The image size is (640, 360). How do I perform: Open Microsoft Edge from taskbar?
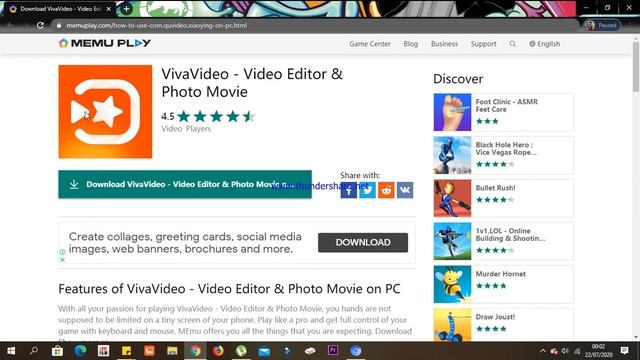(80, 351)
